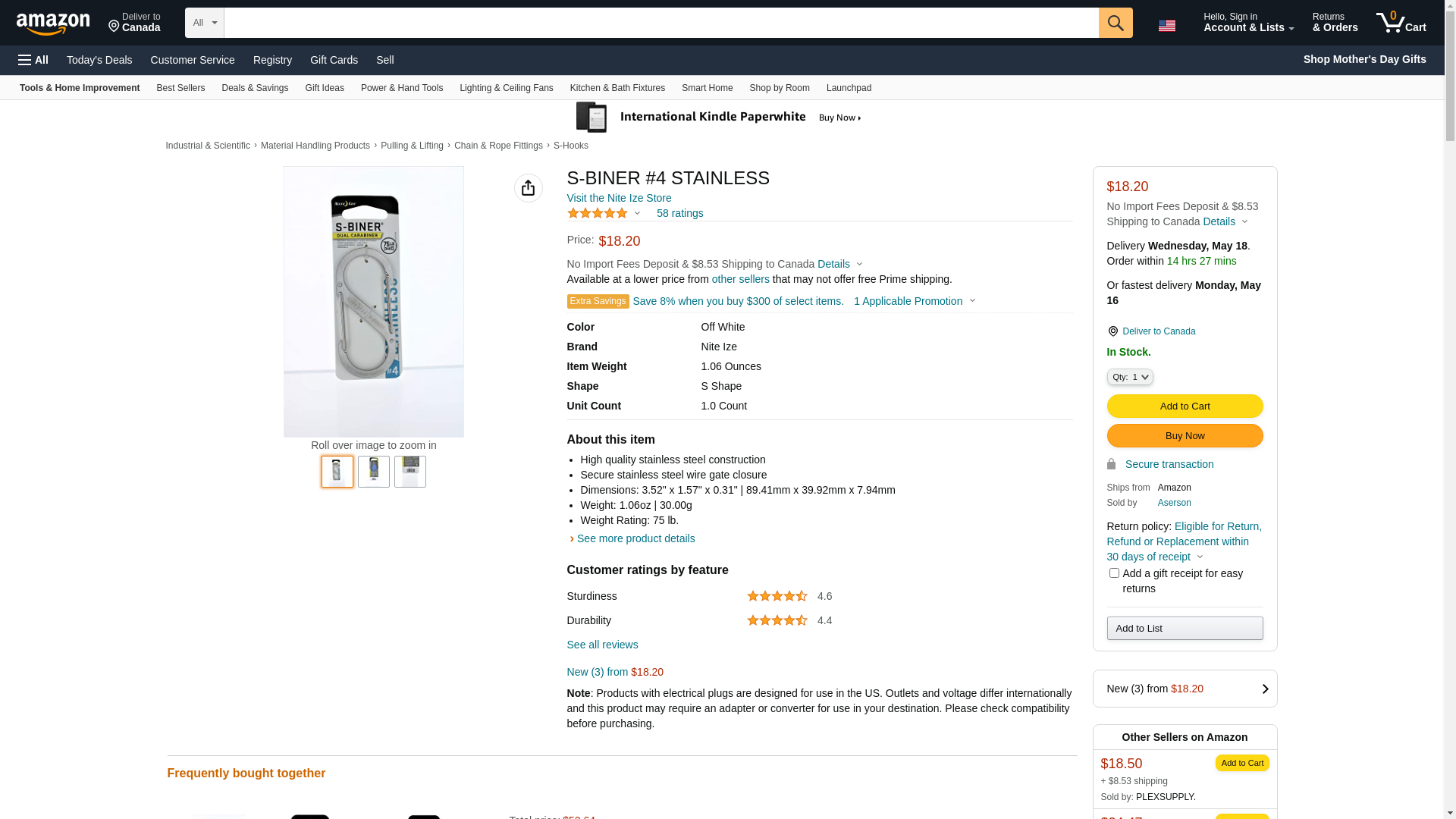
Task: Click the share icon beside product image
Action: (528, 188)
